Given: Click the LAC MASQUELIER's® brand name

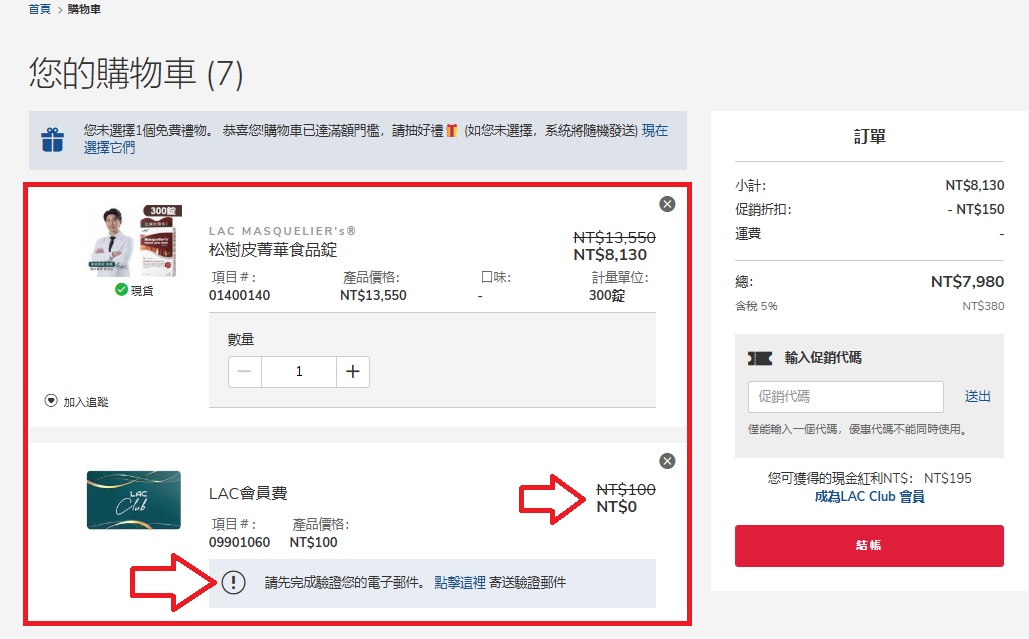Looking at the screenshot, I should (282, 231).
